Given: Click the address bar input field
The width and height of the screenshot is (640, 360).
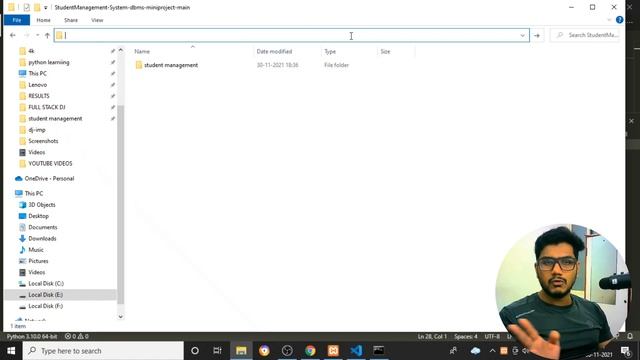Looking at the screenshot, I should point(291,36).
